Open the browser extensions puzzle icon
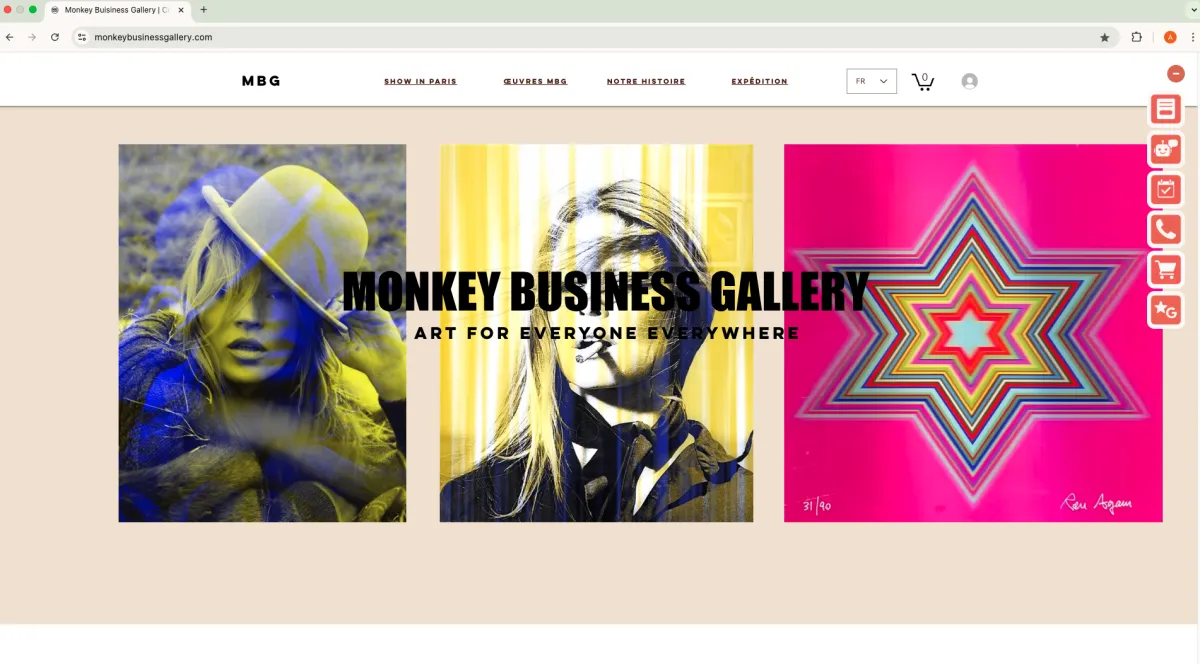 1137,37
